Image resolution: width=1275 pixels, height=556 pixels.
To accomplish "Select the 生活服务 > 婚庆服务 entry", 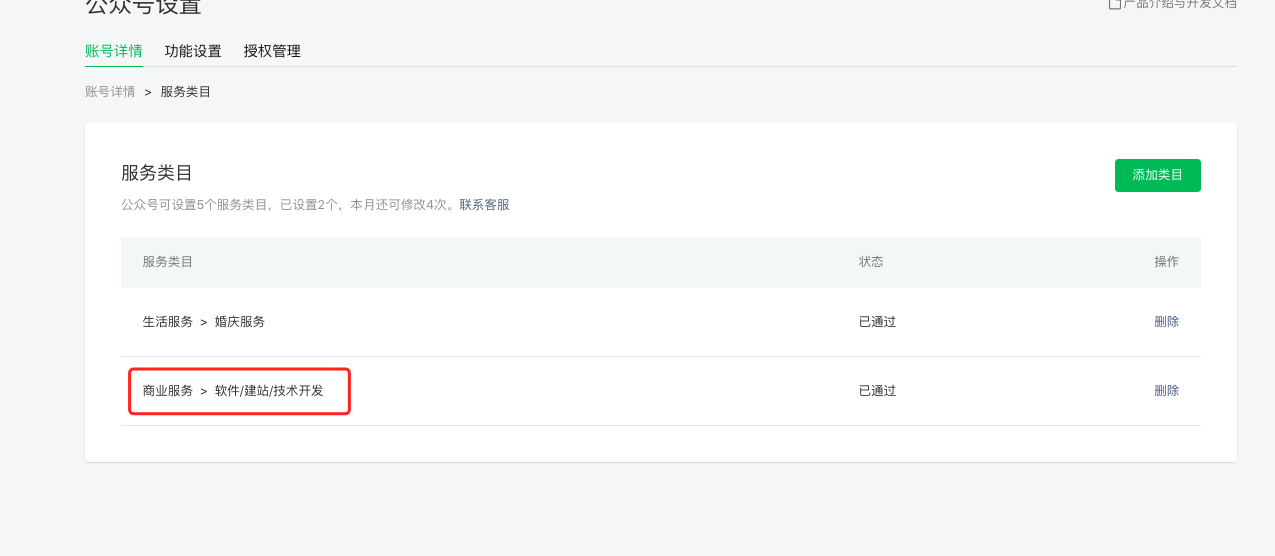I will pos(204,322).
